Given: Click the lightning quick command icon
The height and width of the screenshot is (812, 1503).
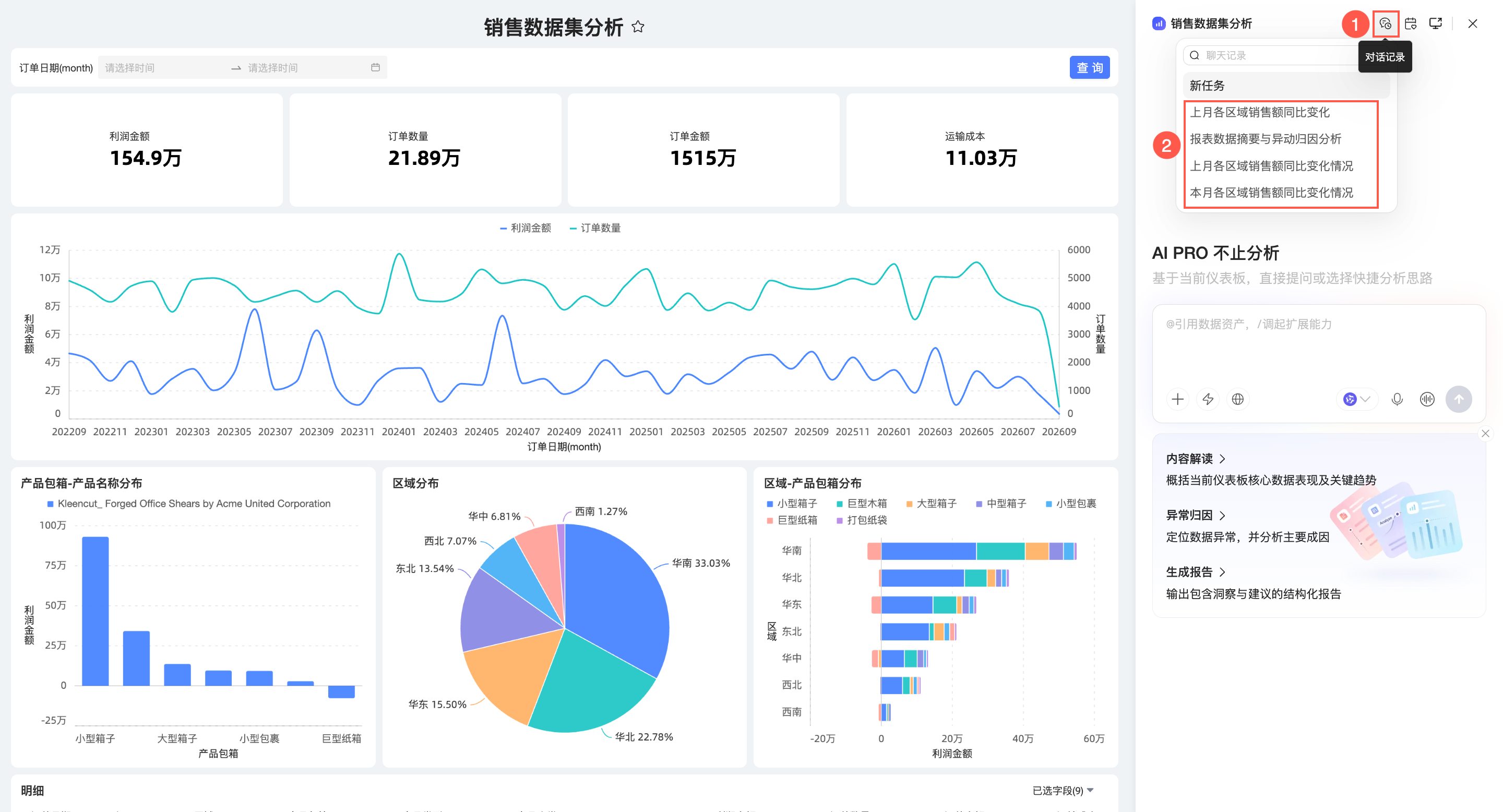Looking at the screenshot, I should pos(1208,399).
